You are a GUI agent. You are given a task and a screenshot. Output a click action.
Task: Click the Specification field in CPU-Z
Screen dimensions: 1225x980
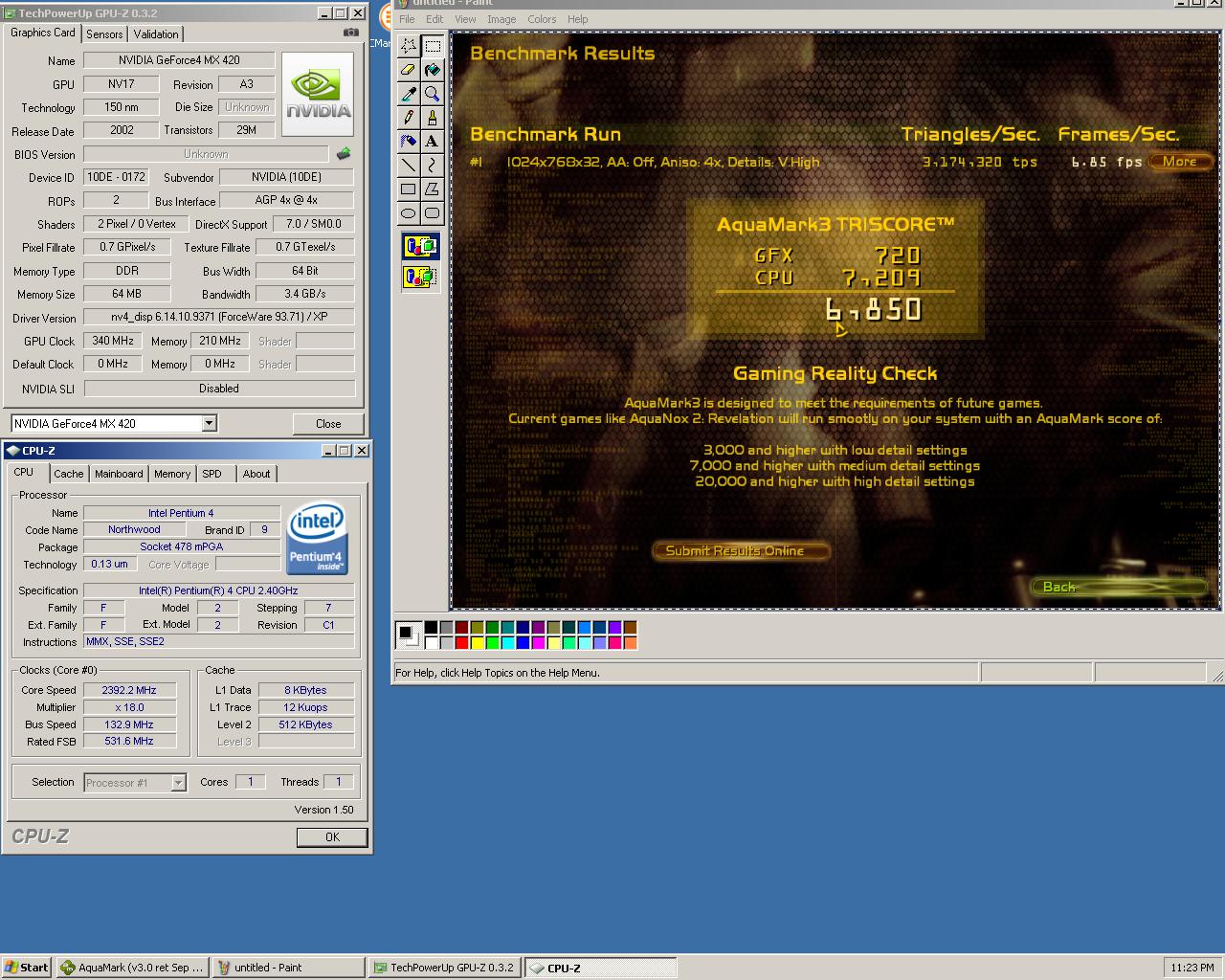[x=218, y=590]
